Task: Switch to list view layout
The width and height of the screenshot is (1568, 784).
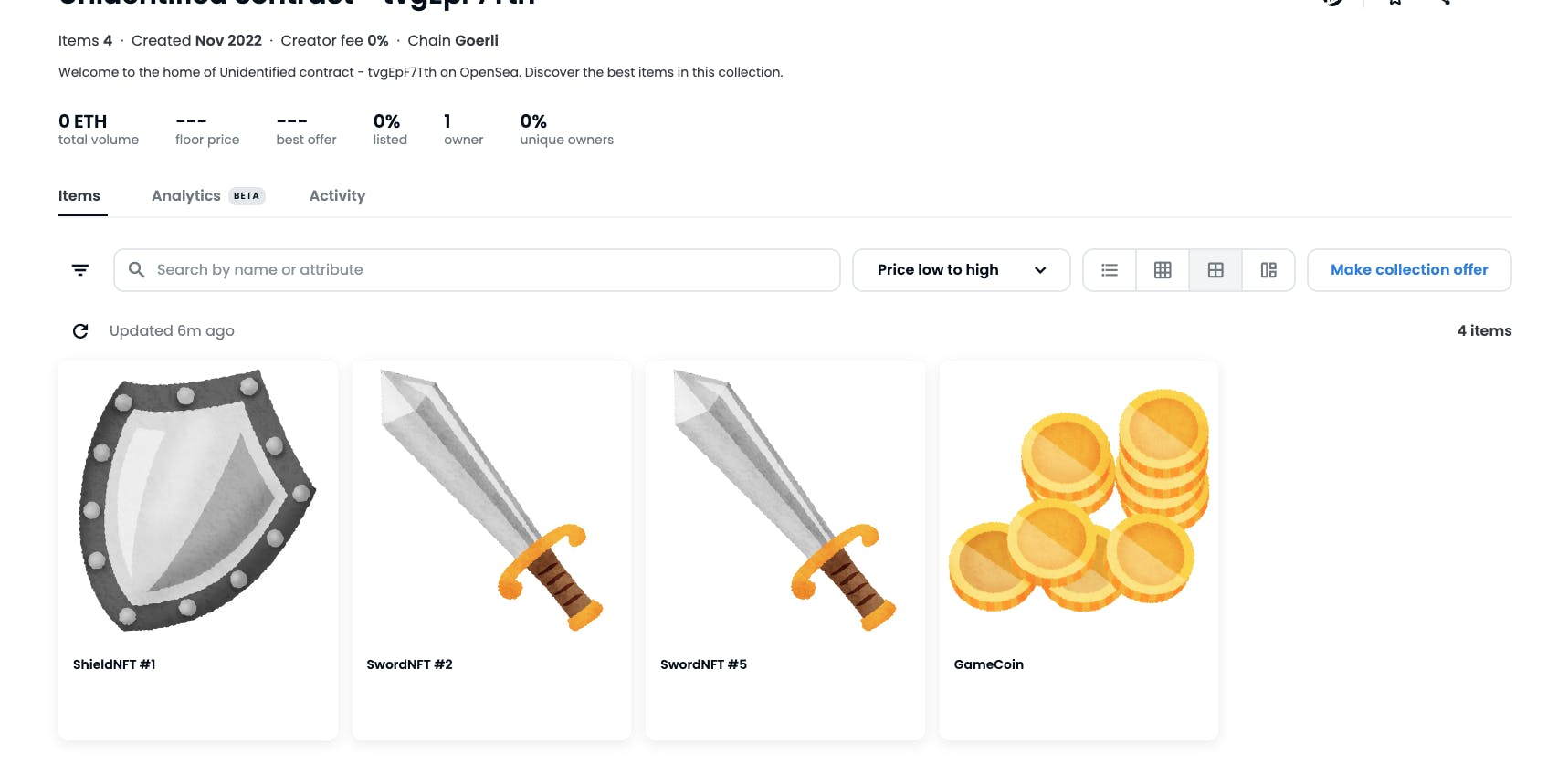Action: click(1110, 270)
